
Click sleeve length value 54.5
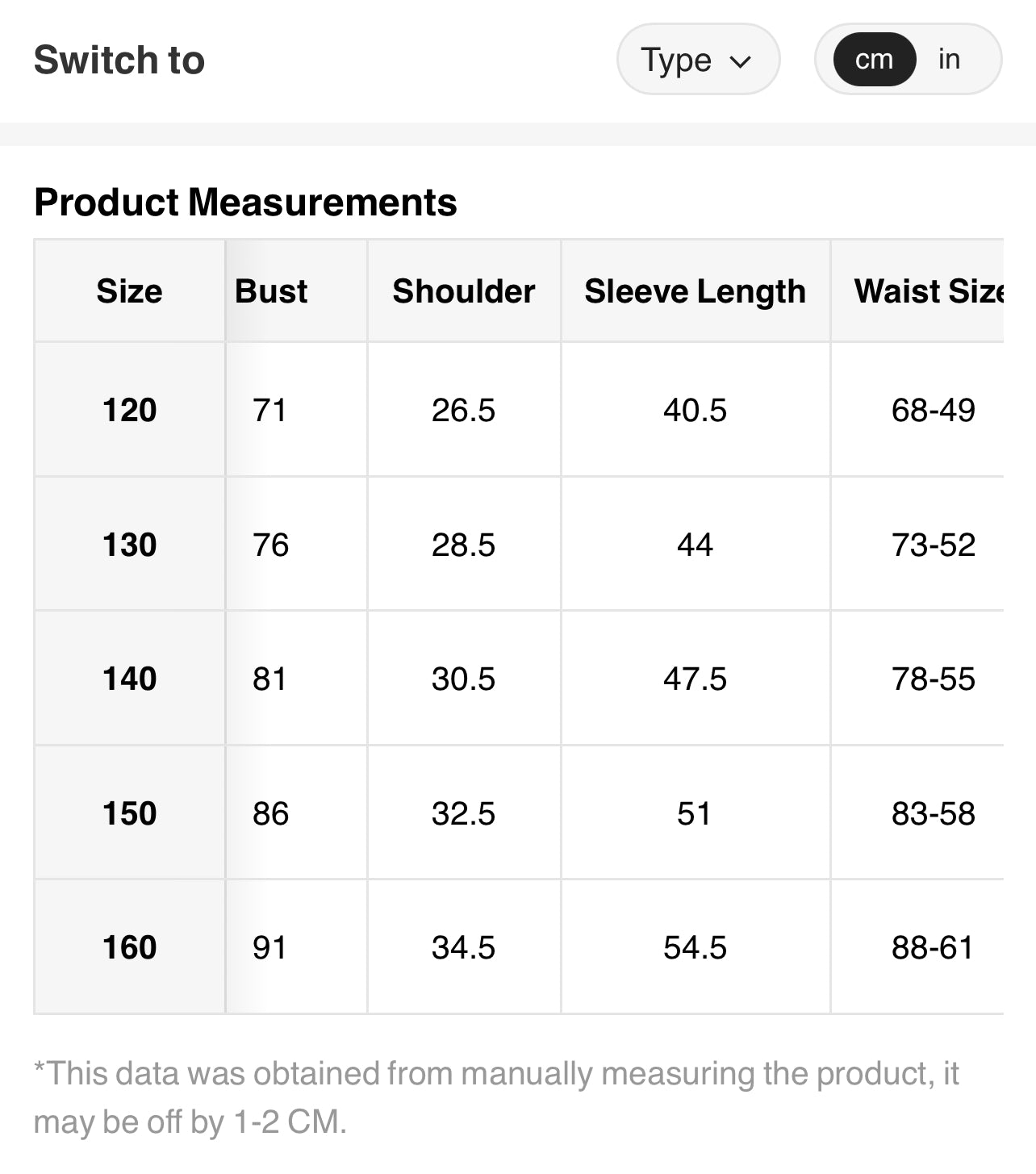pyautogui.click(x=695, y=947)
